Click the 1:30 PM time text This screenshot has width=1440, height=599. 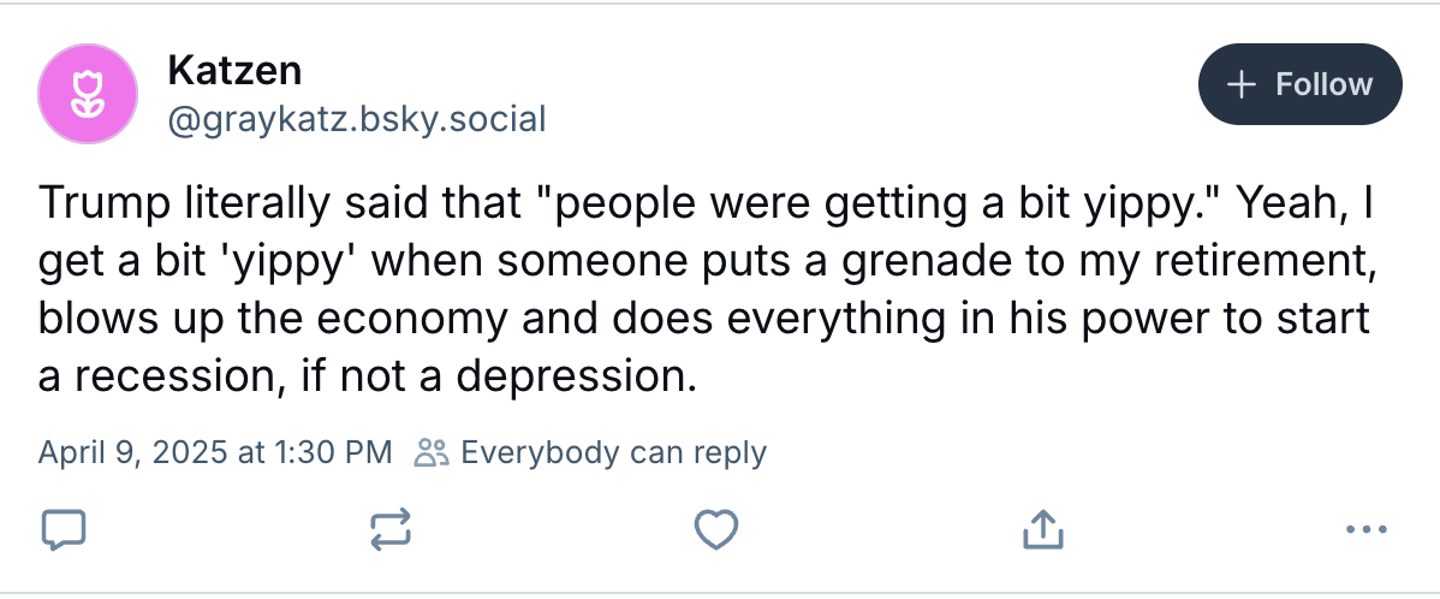coord(333,453)
